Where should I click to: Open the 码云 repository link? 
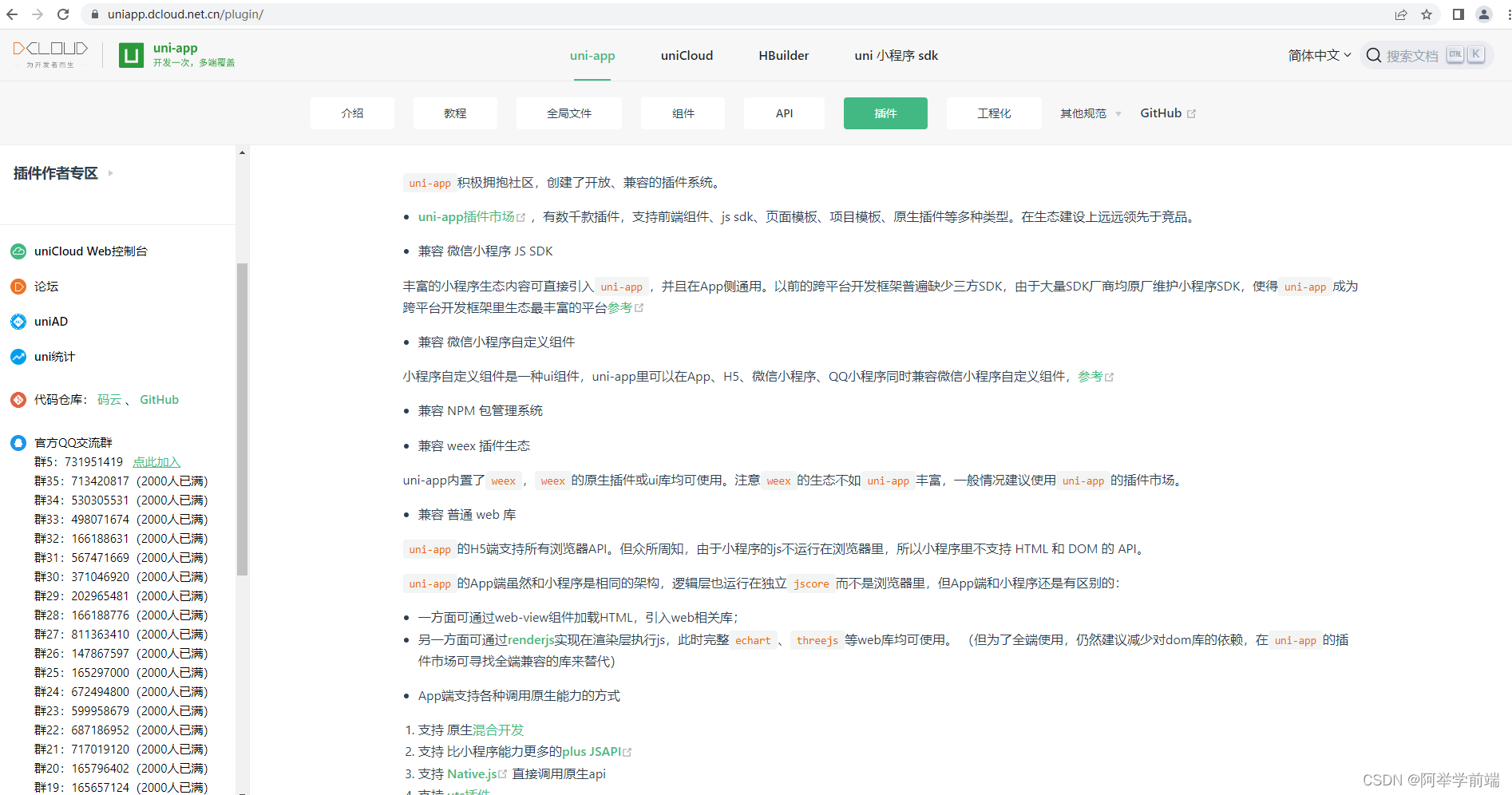tap(109, 400)
